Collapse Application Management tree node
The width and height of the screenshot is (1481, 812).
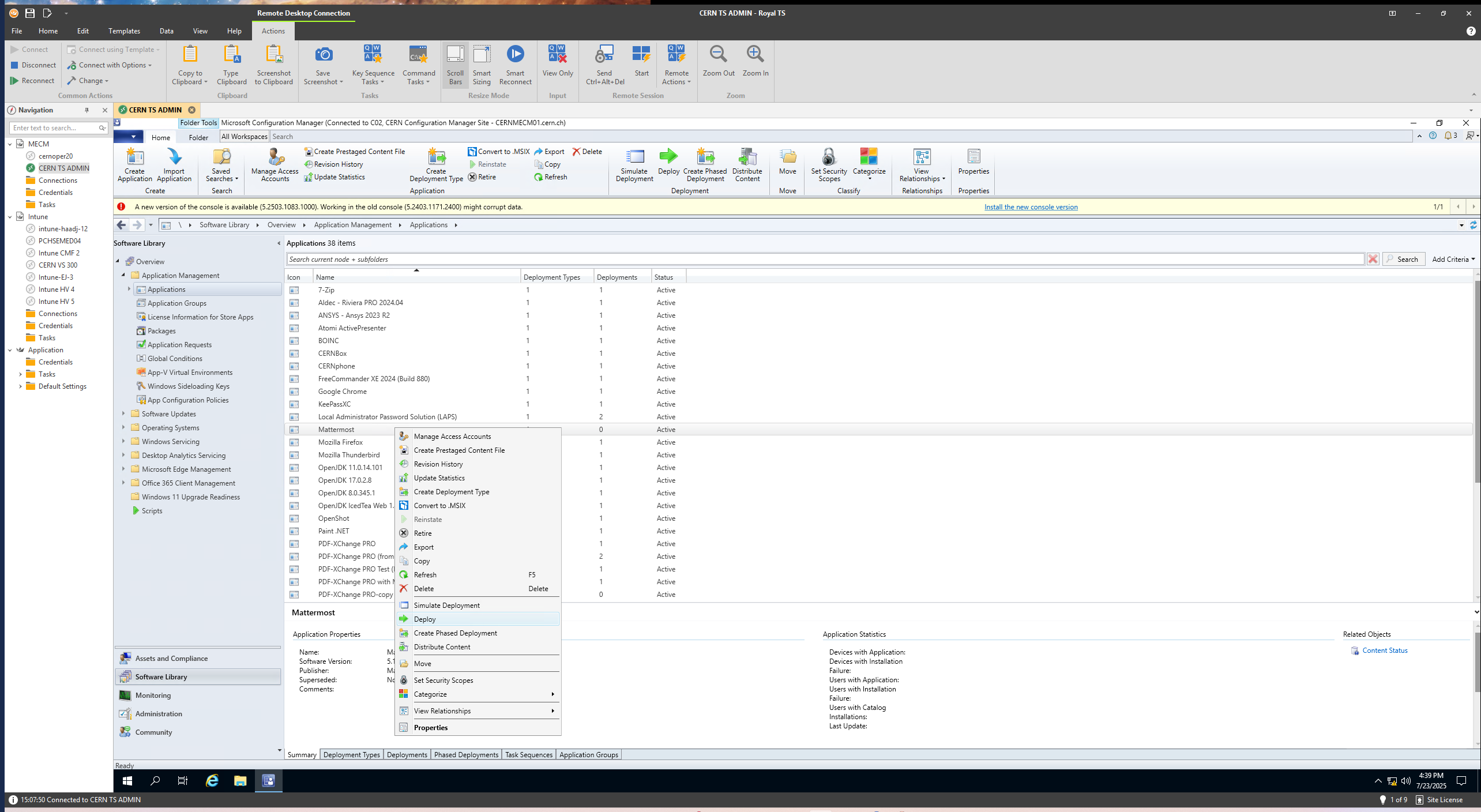123,275
